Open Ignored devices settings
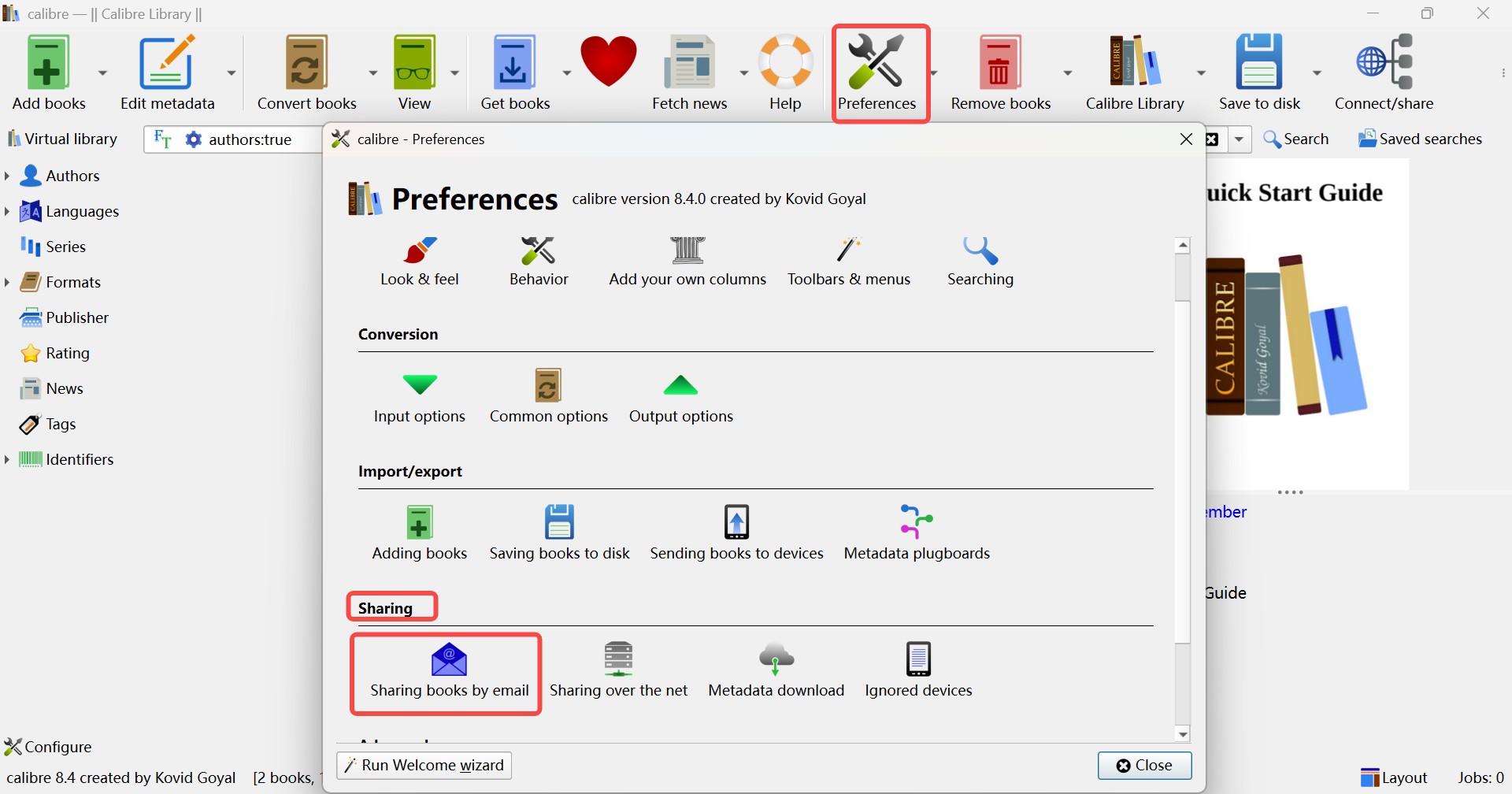Viewport: 1512px width, 794px height. point(919,671)
